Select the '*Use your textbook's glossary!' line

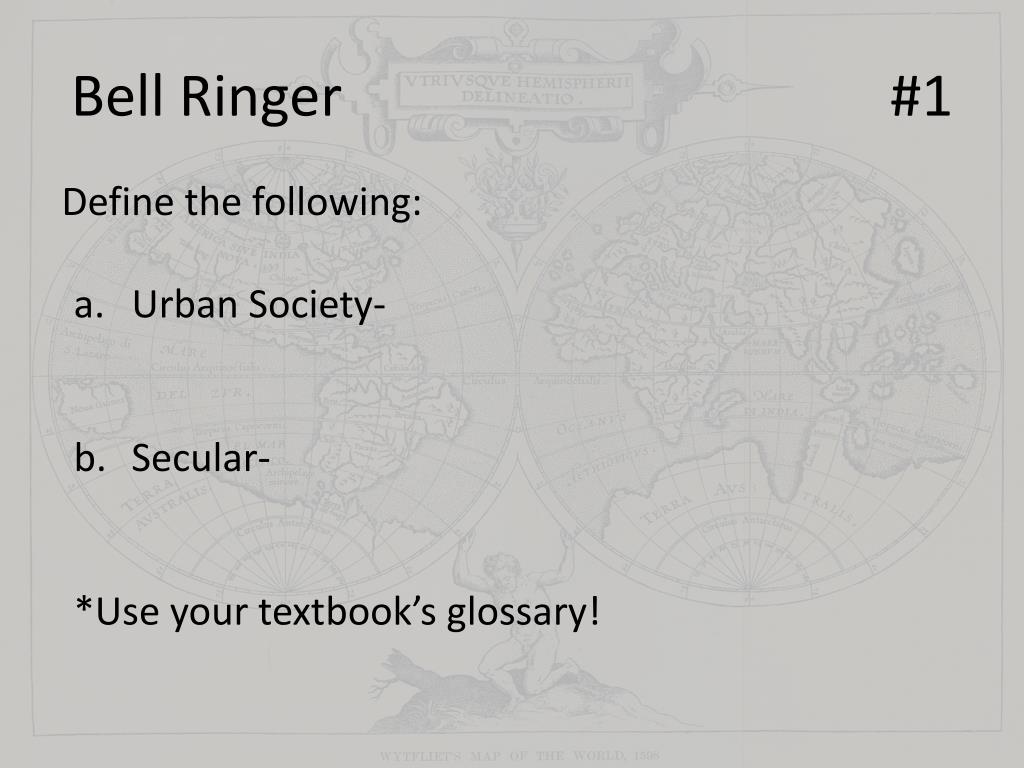pos(338,613)
